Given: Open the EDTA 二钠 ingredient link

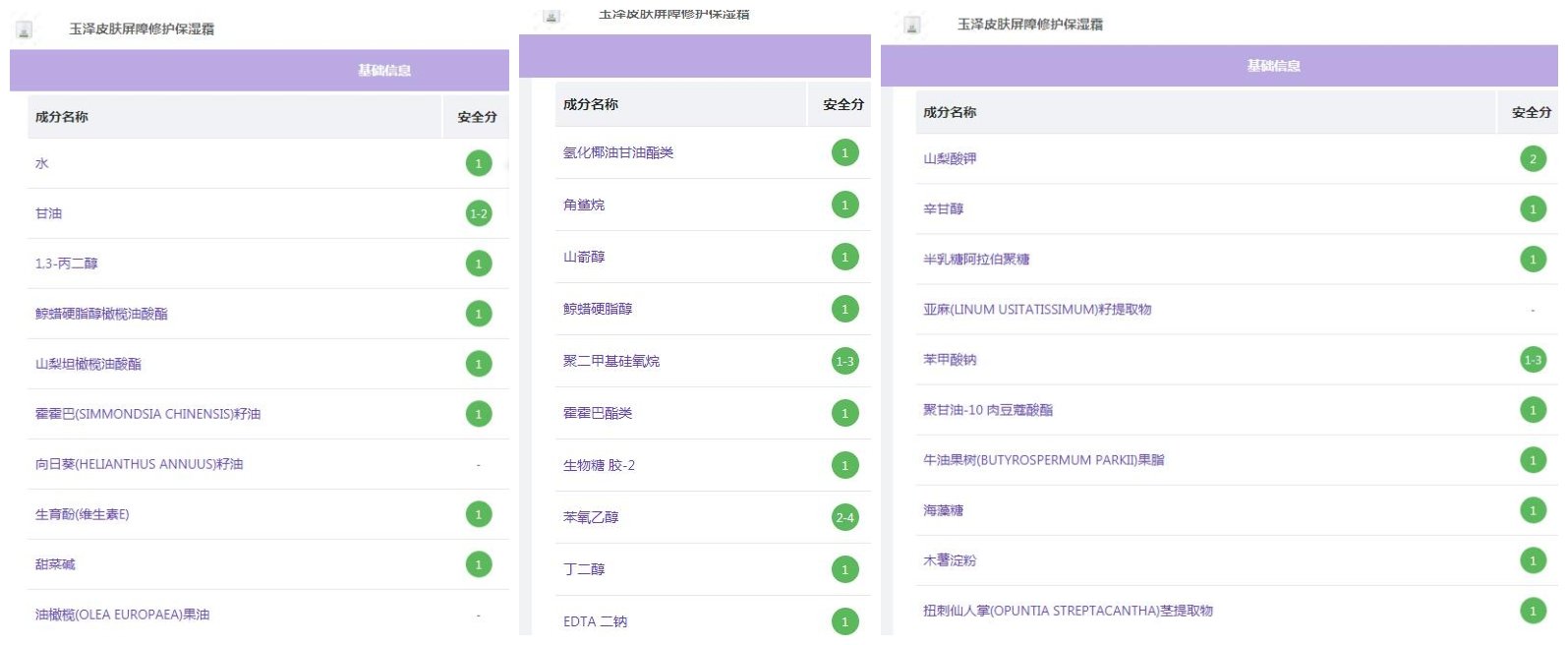Looking at the screenshot, I should (595, 621).
